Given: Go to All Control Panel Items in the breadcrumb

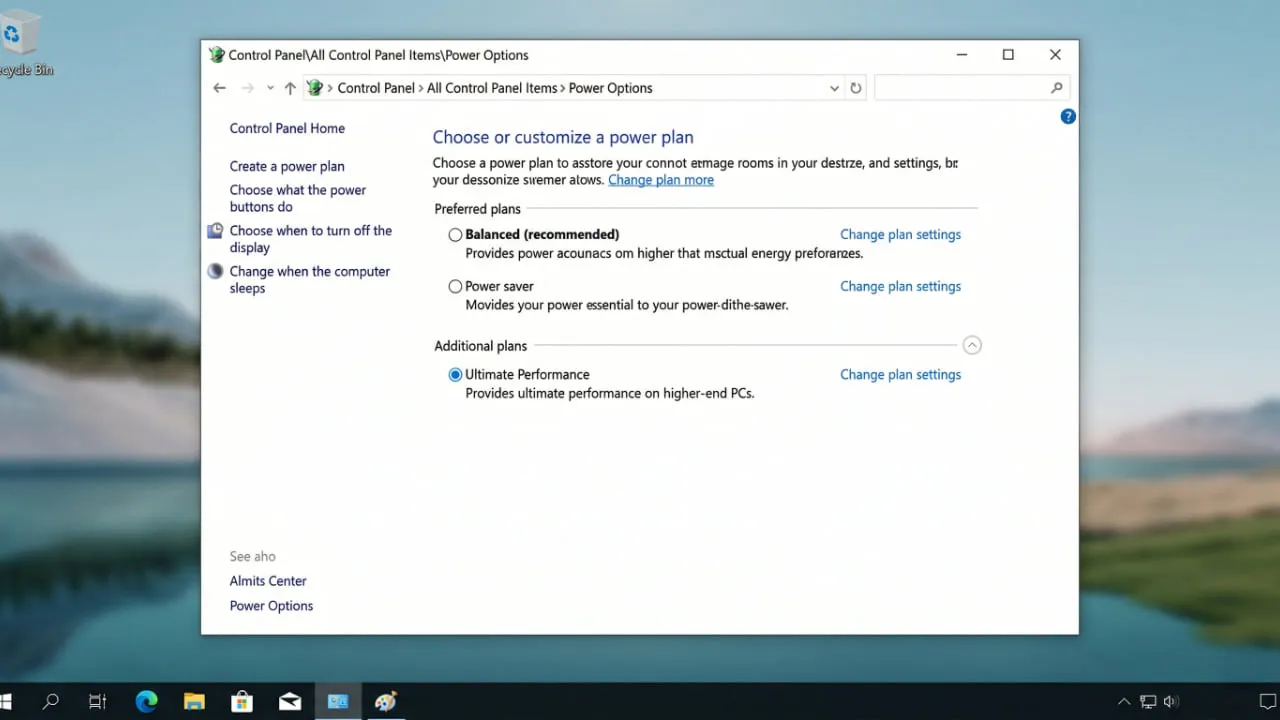Looking at the screenshot, I should [491, 88].
